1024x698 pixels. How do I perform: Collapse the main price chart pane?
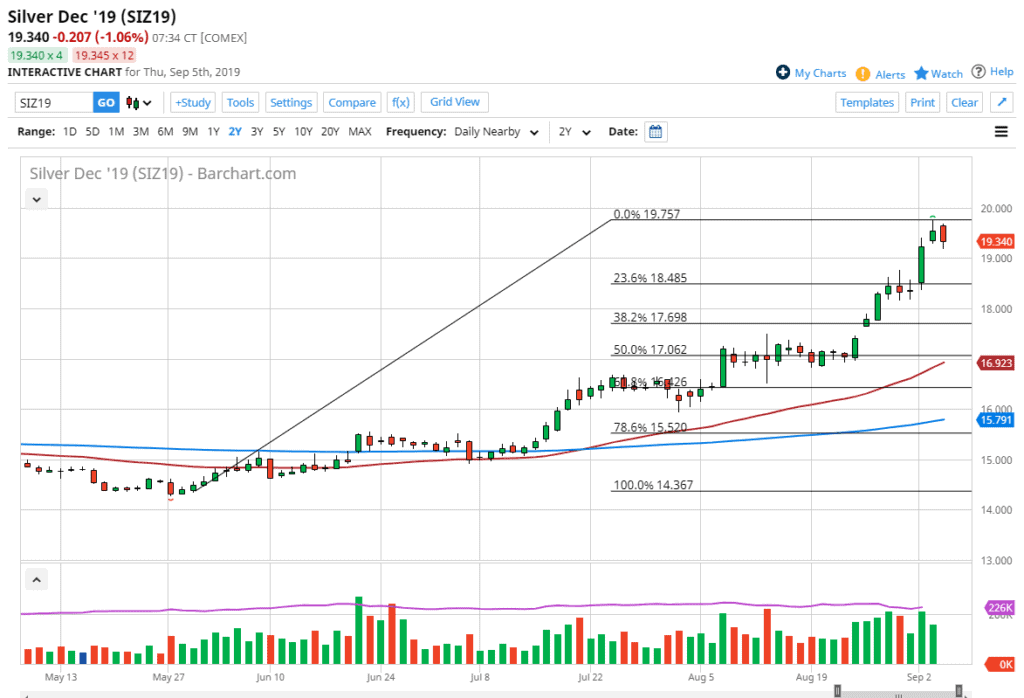tap(37, 199)
